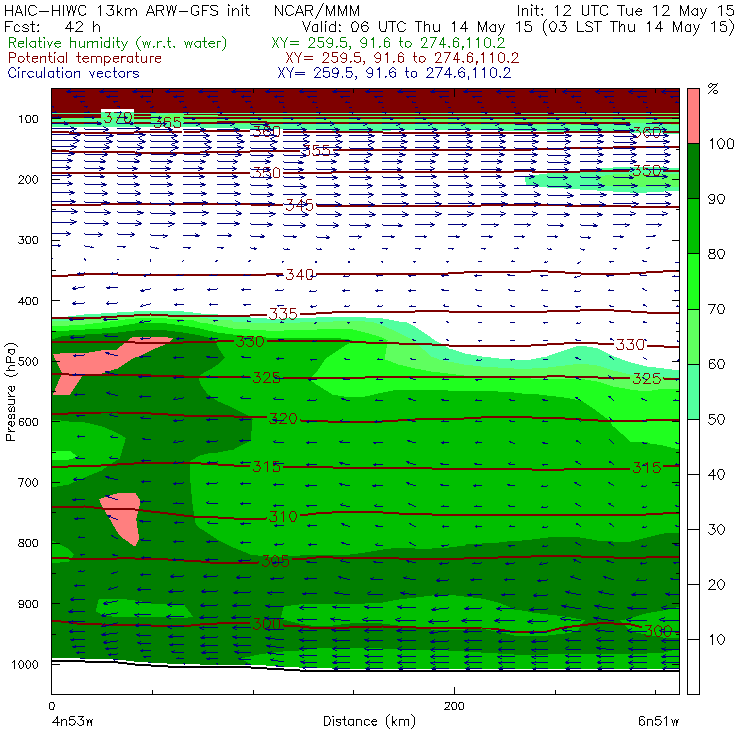Click the '1000' pressure axis label

tap(25, 664)
